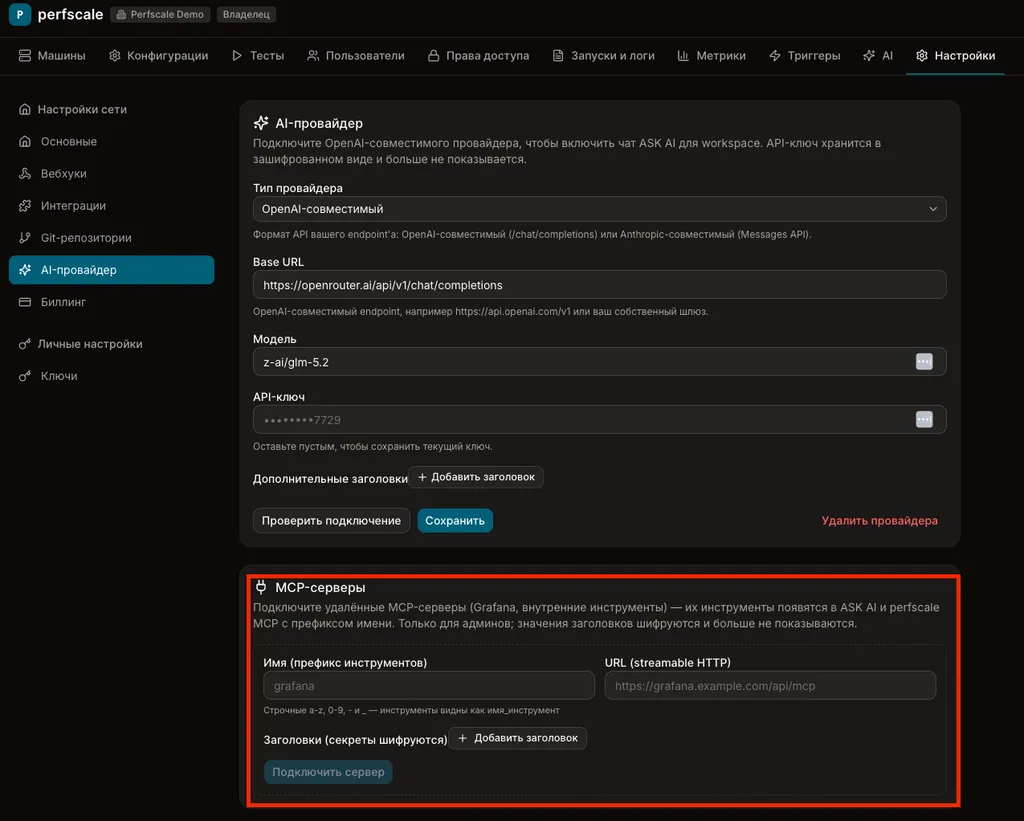Click the Права доступа lock icon
The height and width of the screenshot is (821, 1024).
pos(434,56)
